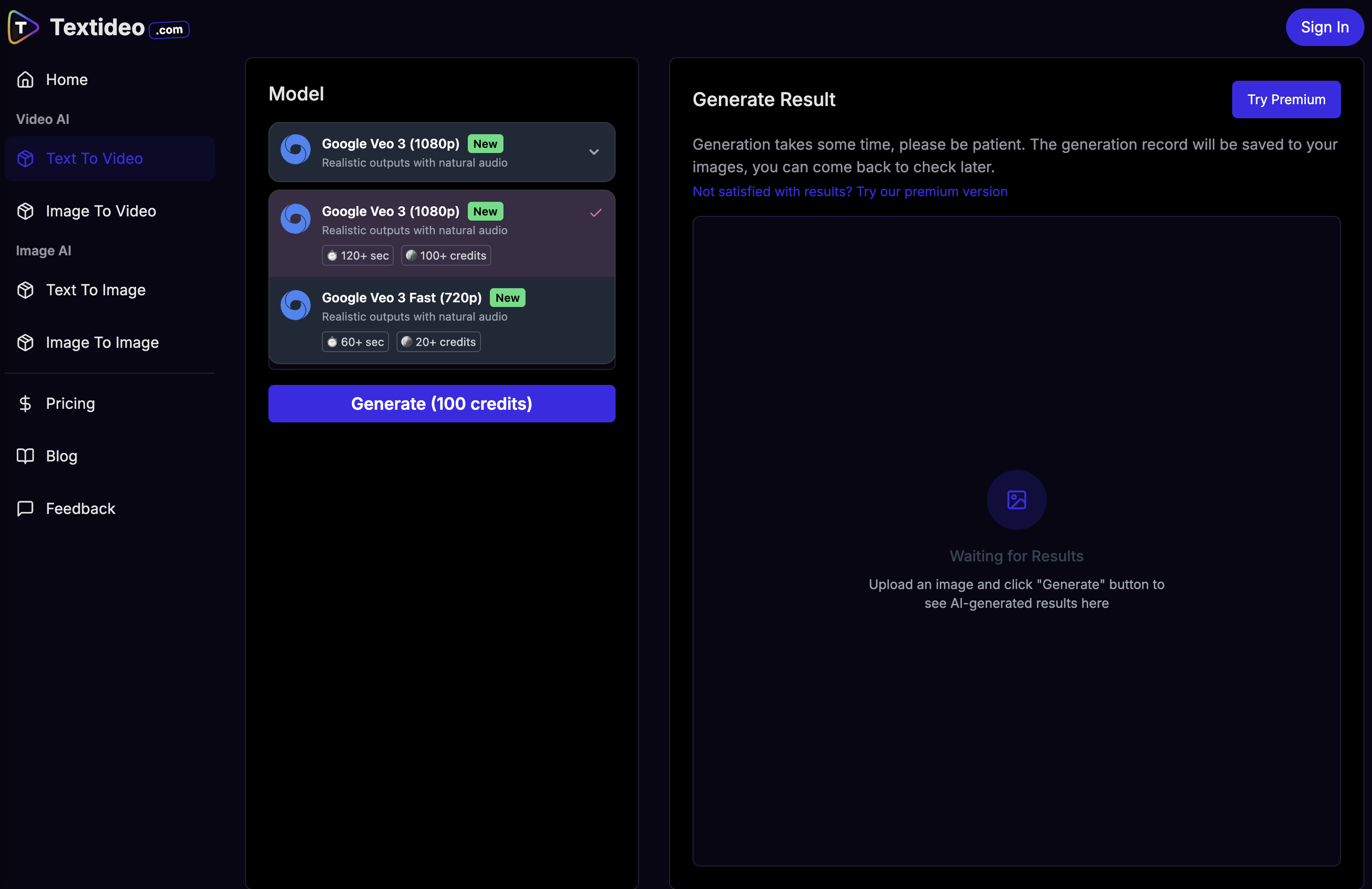The image size is (1372, 889).
Task: Click the 120+ sec duration badge
Action: pos(358,256)
